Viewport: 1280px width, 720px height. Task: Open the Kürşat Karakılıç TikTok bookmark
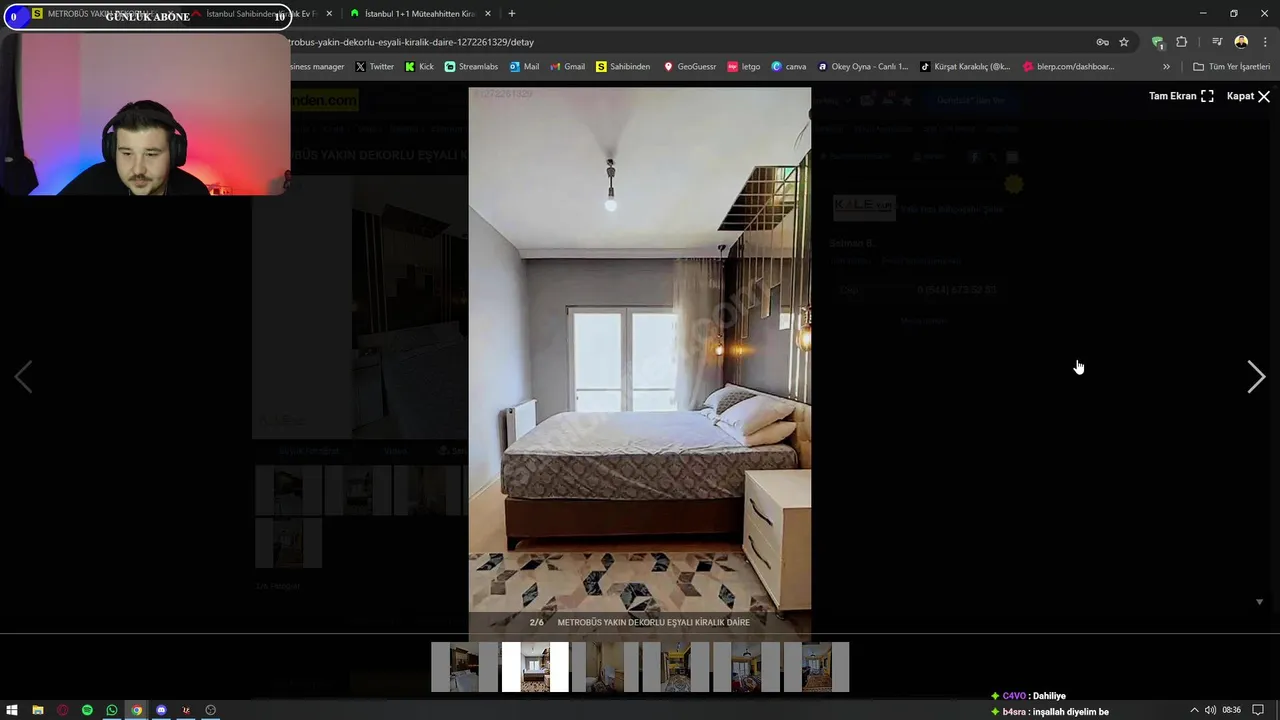pos(965,67)
